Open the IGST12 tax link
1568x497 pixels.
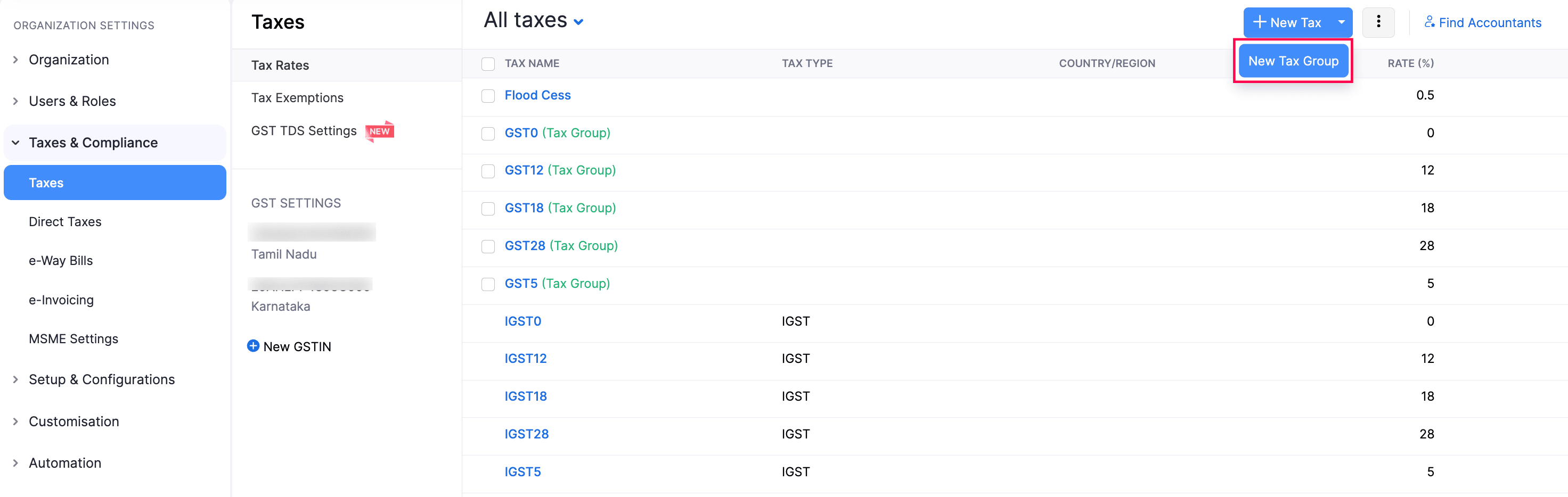pyautogui.click(x=525, y=359)
